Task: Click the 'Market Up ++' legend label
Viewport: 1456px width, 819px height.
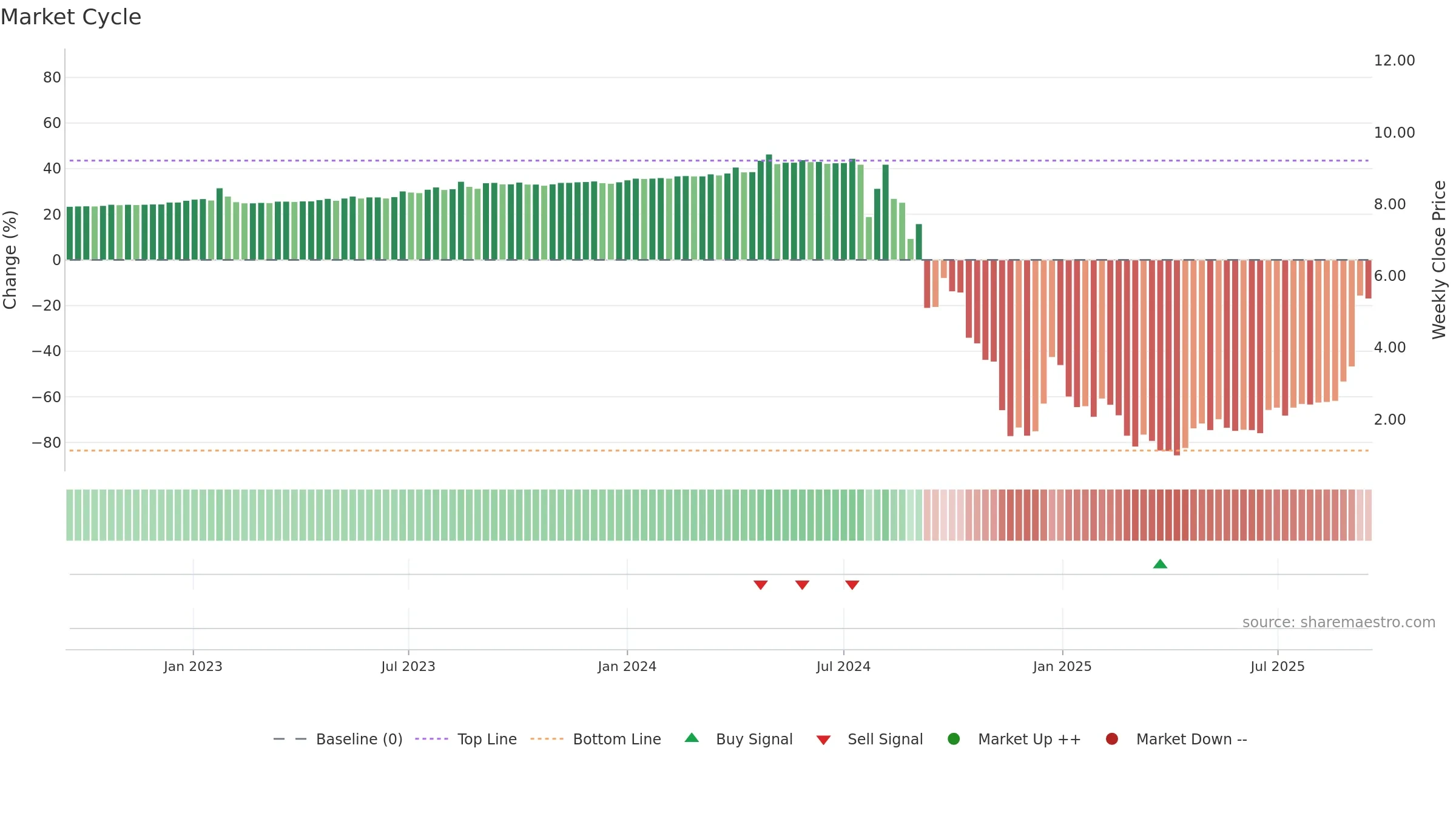Action: [1030, 740]
